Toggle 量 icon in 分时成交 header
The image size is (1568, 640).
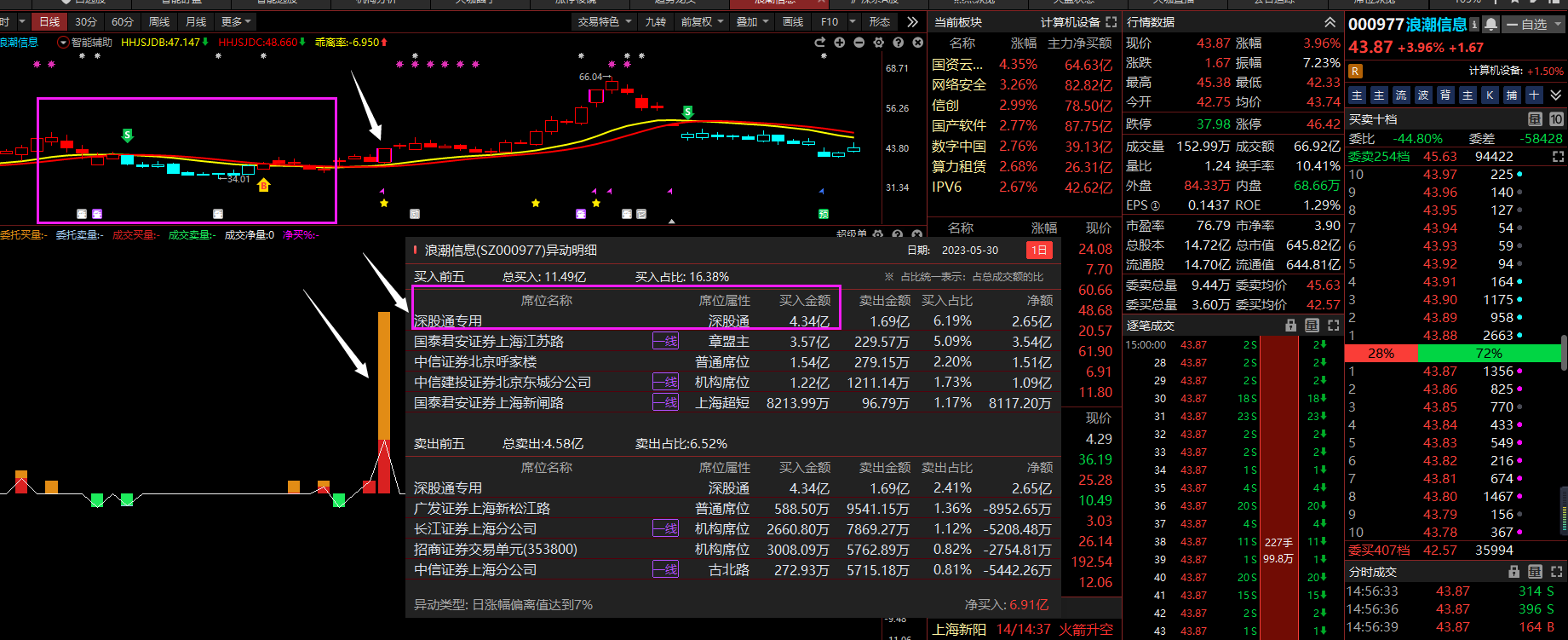point(1535,572)
